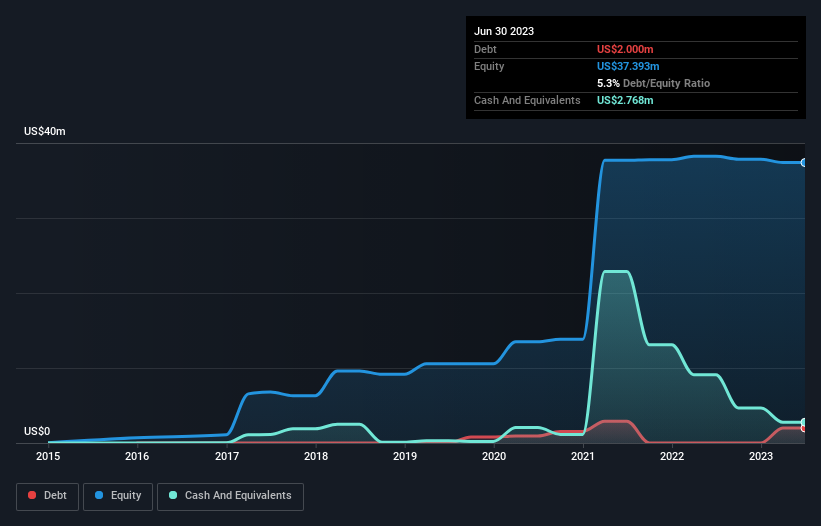Image resolution: width=821 pixels, height=526 pixels.
Task: Select the 2015 x-axis label
Action: click(48, 456)
